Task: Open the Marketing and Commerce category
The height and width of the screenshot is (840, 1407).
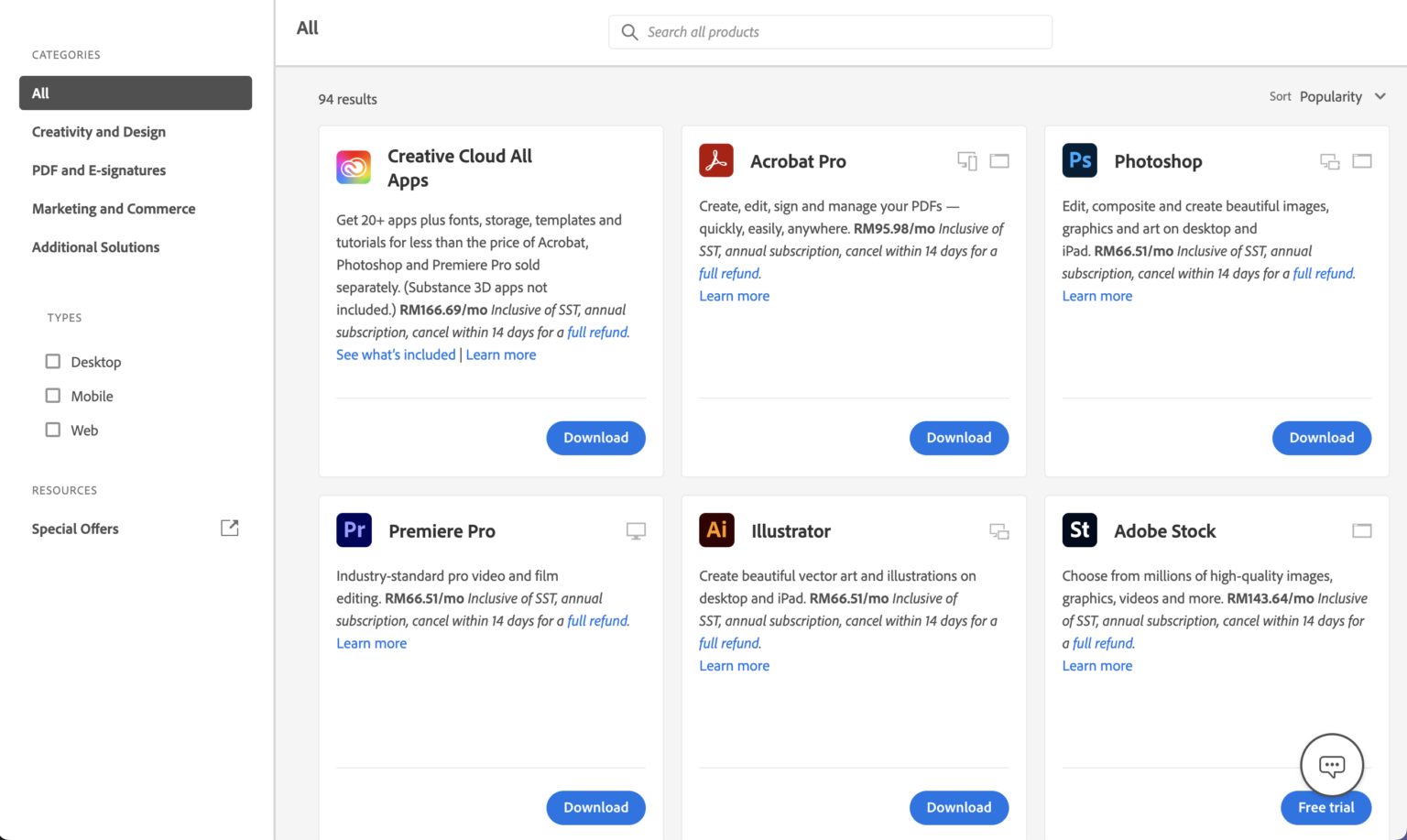Action: 114,209
